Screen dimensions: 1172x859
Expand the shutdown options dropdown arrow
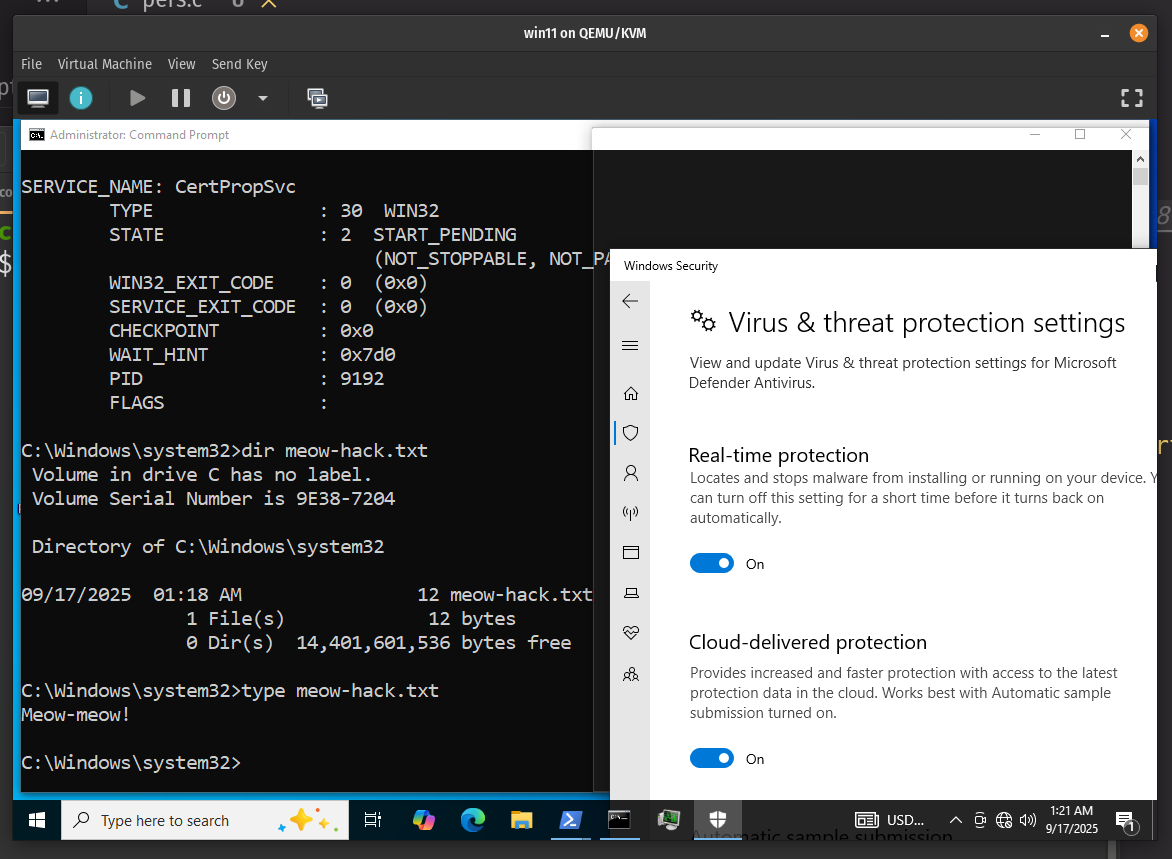[x=262, y=98]
